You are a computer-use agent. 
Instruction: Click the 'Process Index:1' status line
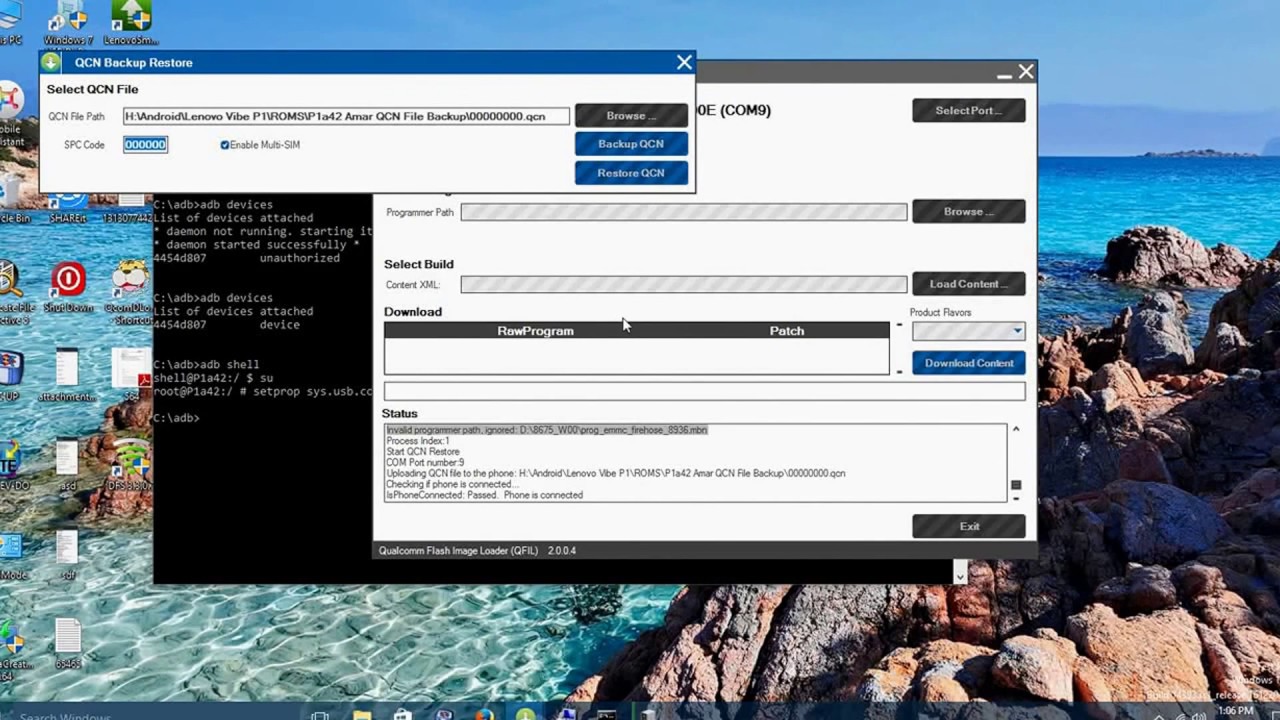coord(418,441)
